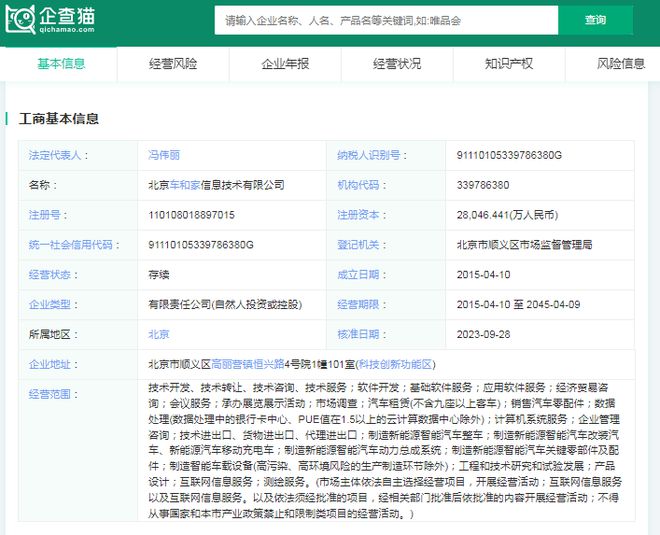
Task: Click the 企业地址 label link
Action: click(50, 365)
